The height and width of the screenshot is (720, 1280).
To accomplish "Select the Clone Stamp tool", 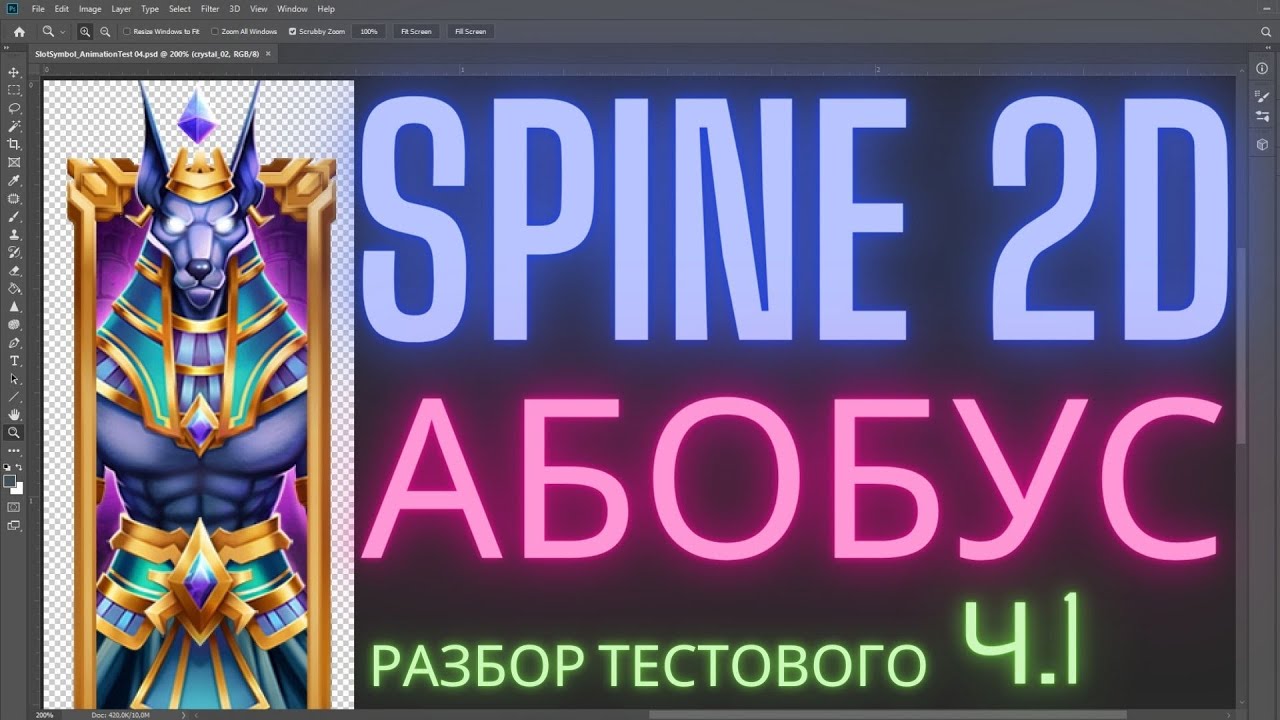I will coord(14,234).
